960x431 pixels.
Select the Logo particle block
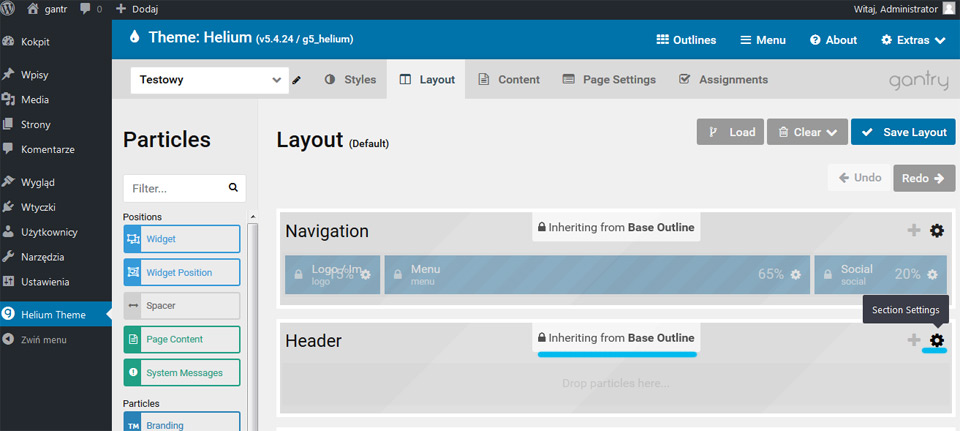pyautogui.click(x=332, y=275)
